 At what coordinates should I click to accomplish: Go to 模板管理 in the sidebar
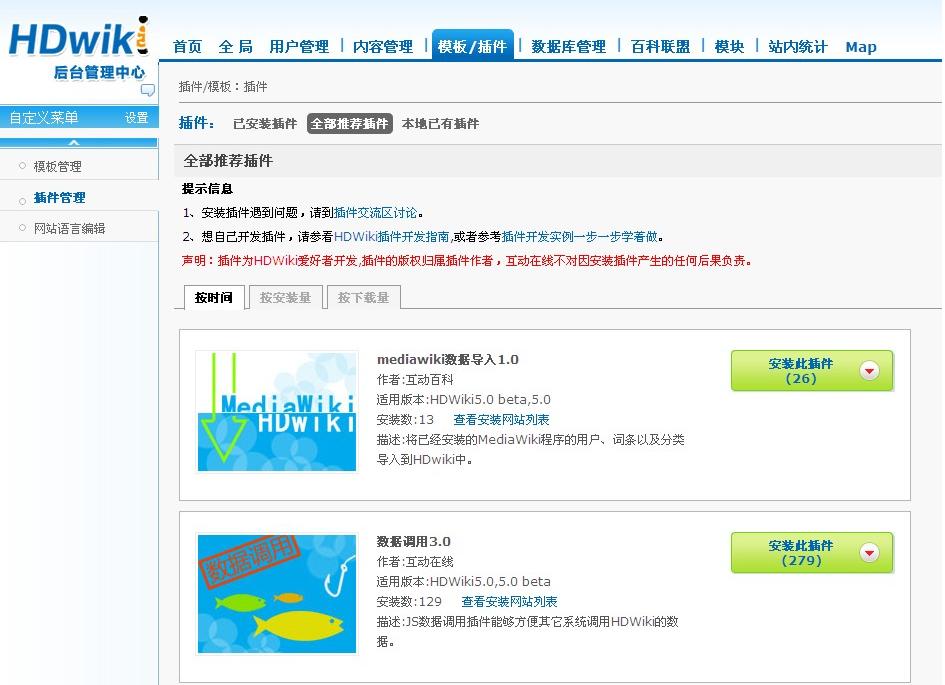57,166
